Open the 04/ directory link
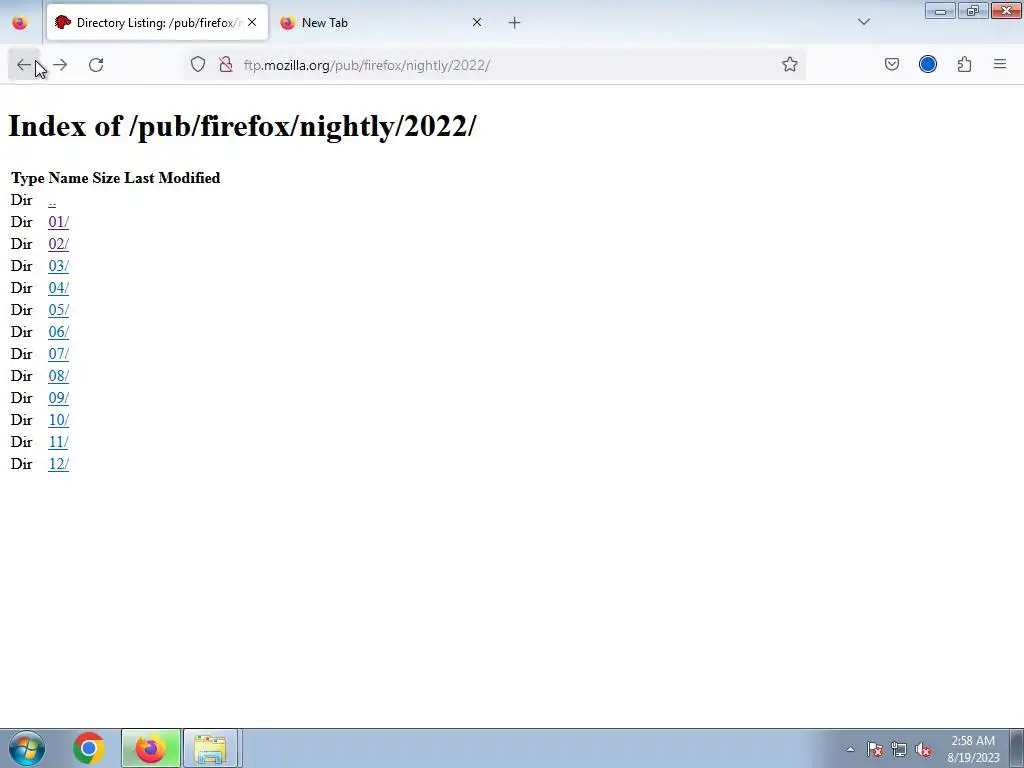Image resolution: width=1024 pixels, height=768 pixels. coord(58,288)
